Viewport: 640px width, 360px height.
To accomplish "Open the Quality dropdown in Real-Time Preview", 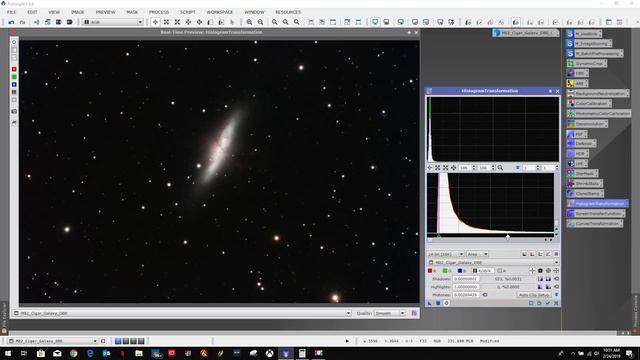I will click(389, 313).
